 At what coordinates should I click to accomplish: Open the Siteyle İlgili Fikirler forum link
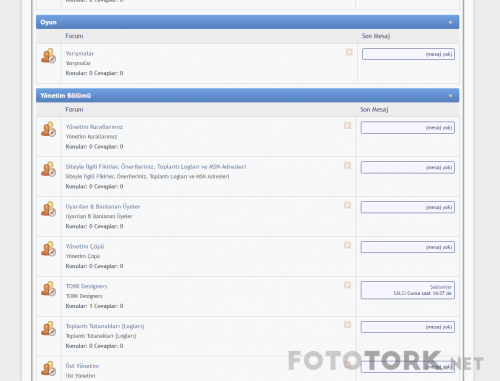click(156, 166)
